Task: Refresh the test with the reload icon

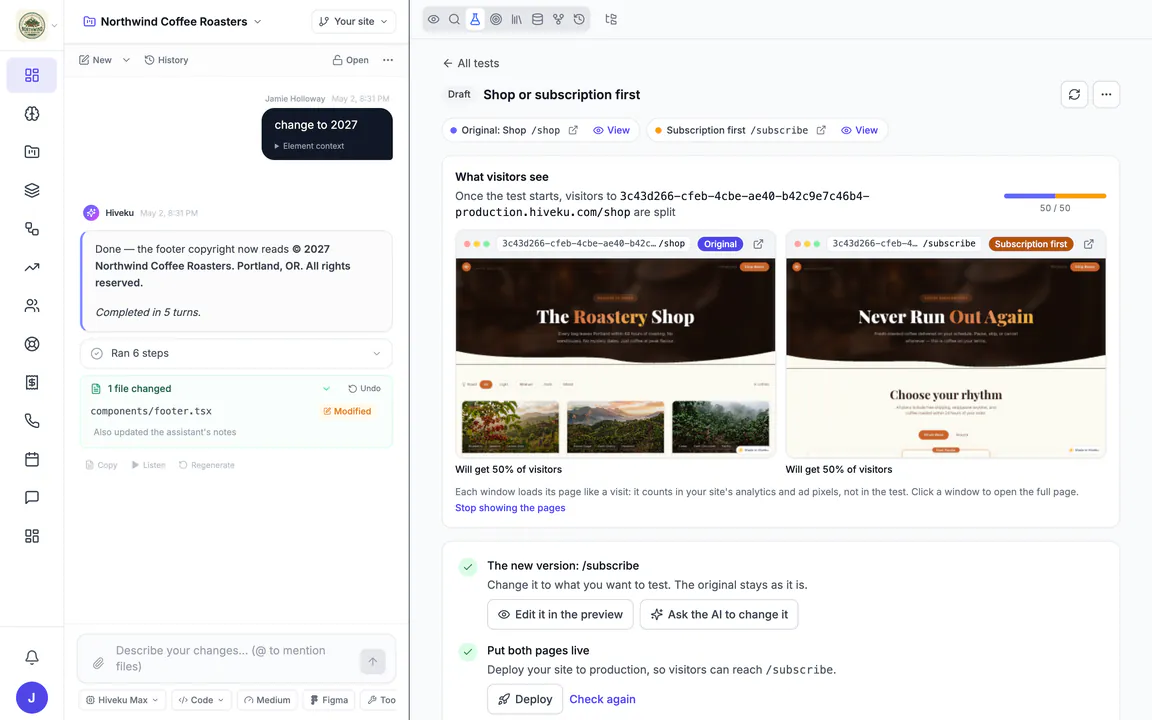Action: click(x=1074, y=95)
